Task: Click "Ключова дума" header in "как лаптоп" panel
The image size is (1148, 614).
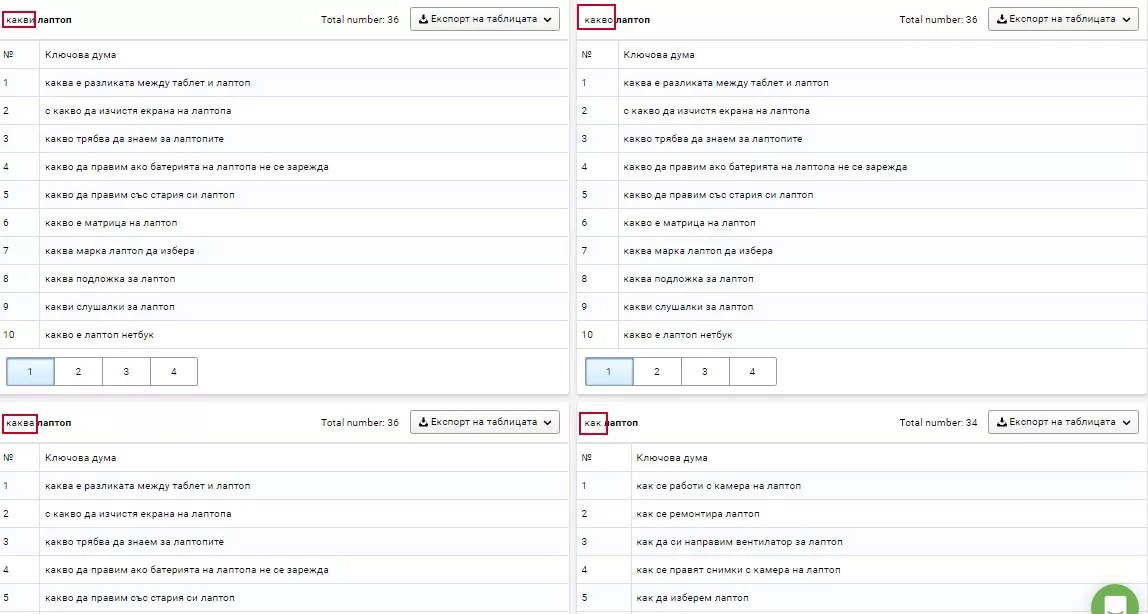Action: click(x=672, y=458)
